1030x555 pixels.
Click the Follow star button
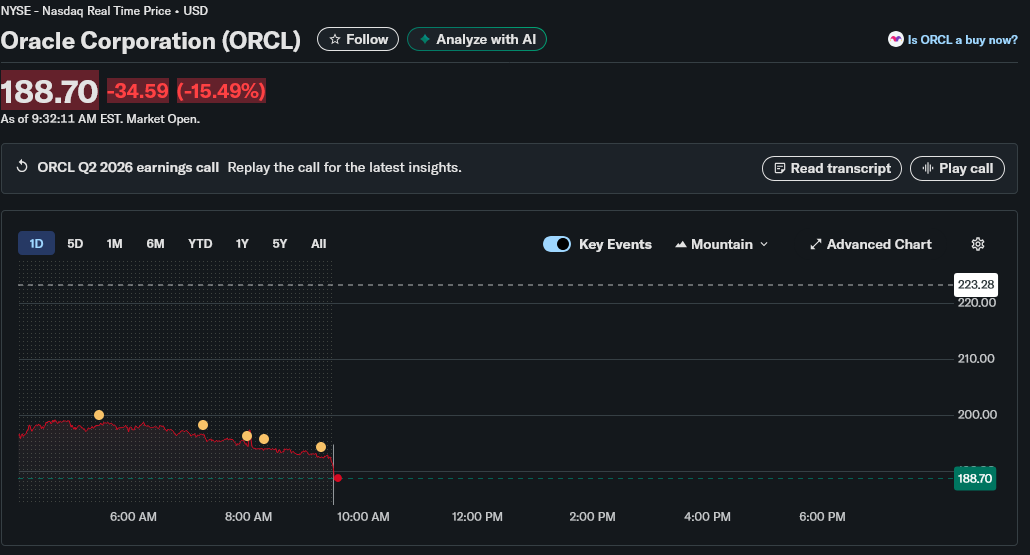[358, 39]
